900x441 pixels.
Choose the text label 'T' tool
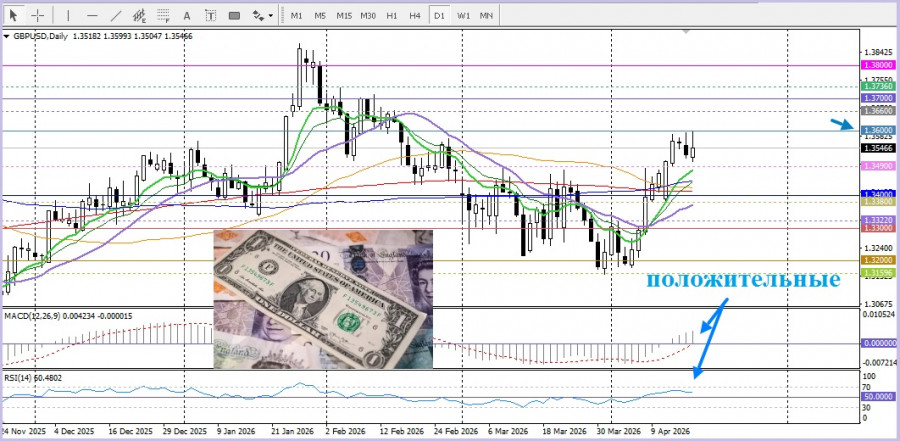(x=211, y=16)
